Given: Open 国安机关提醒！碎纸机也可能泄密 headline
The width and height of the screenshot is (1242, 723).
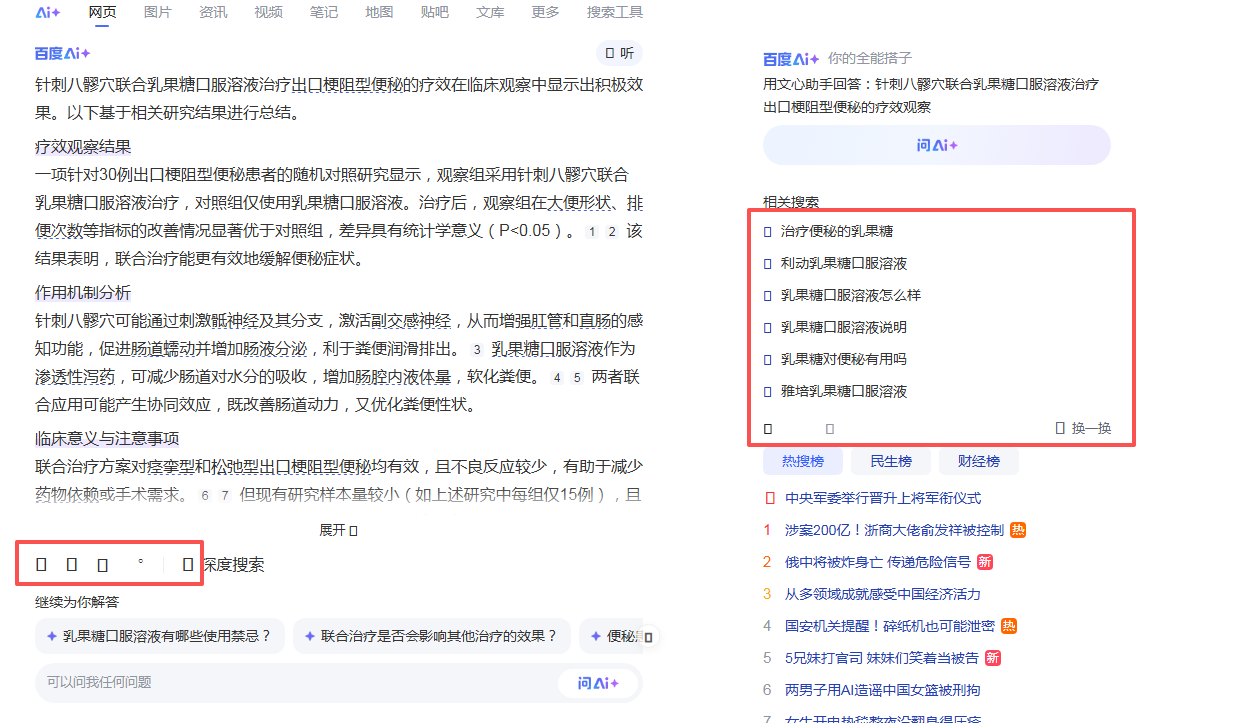Looking at the screenshot, I should coord(890,626).
